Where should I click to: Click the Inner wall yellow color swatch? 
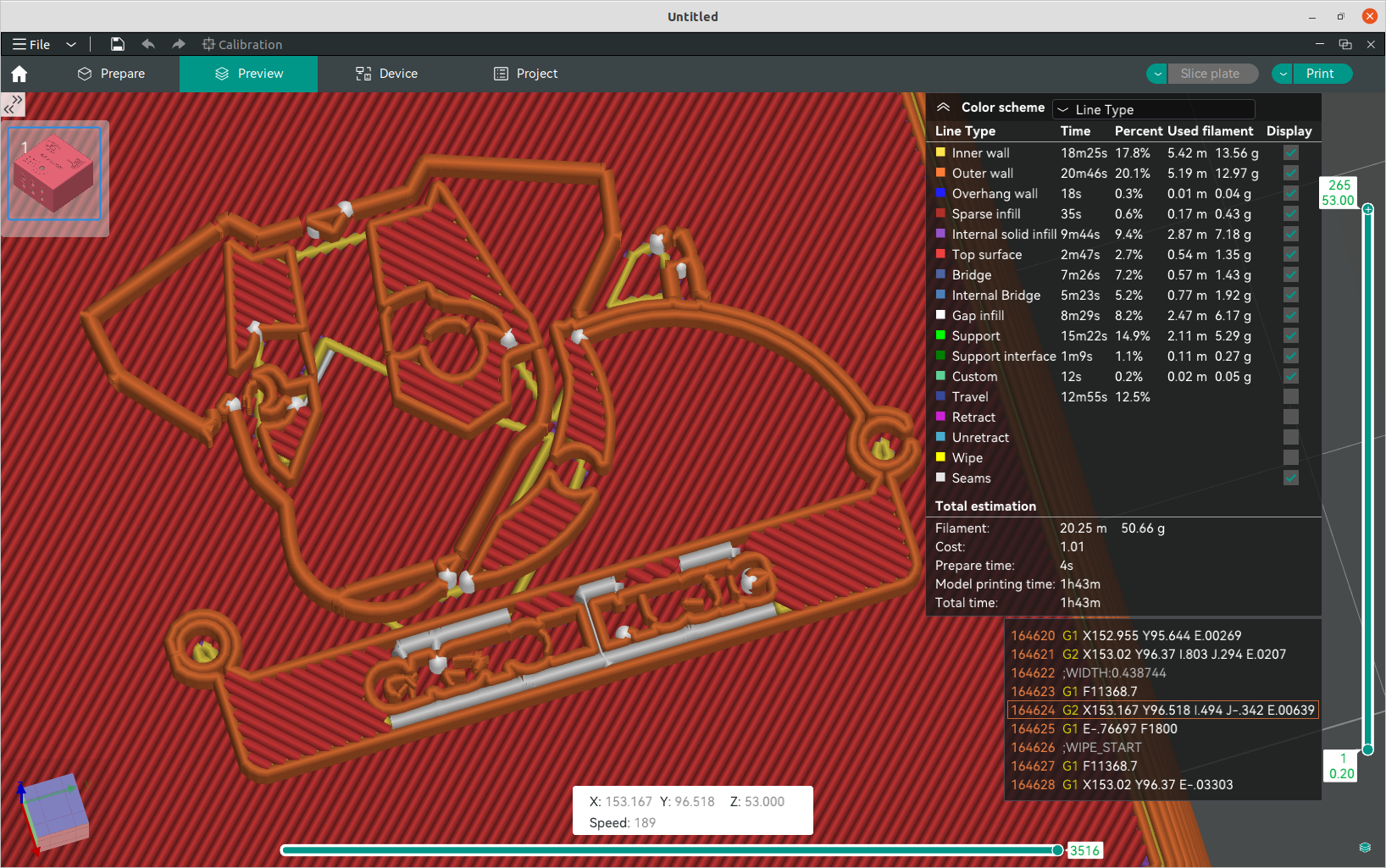[940, 152]
